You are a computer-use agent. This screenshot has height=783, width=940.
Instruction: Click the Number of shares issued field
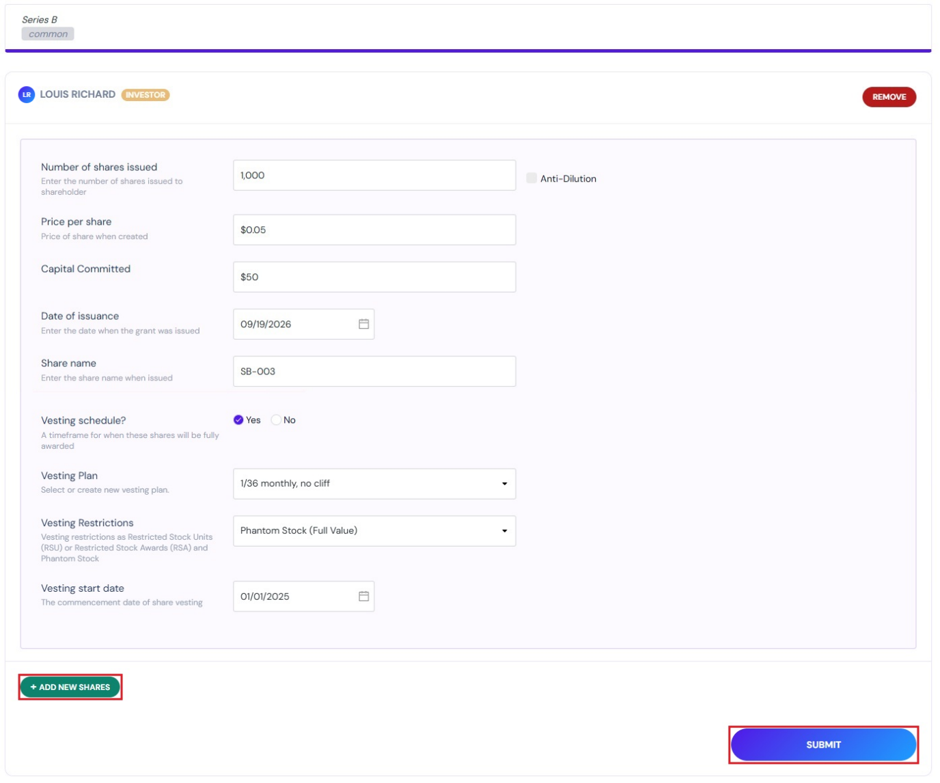point(374,176)
